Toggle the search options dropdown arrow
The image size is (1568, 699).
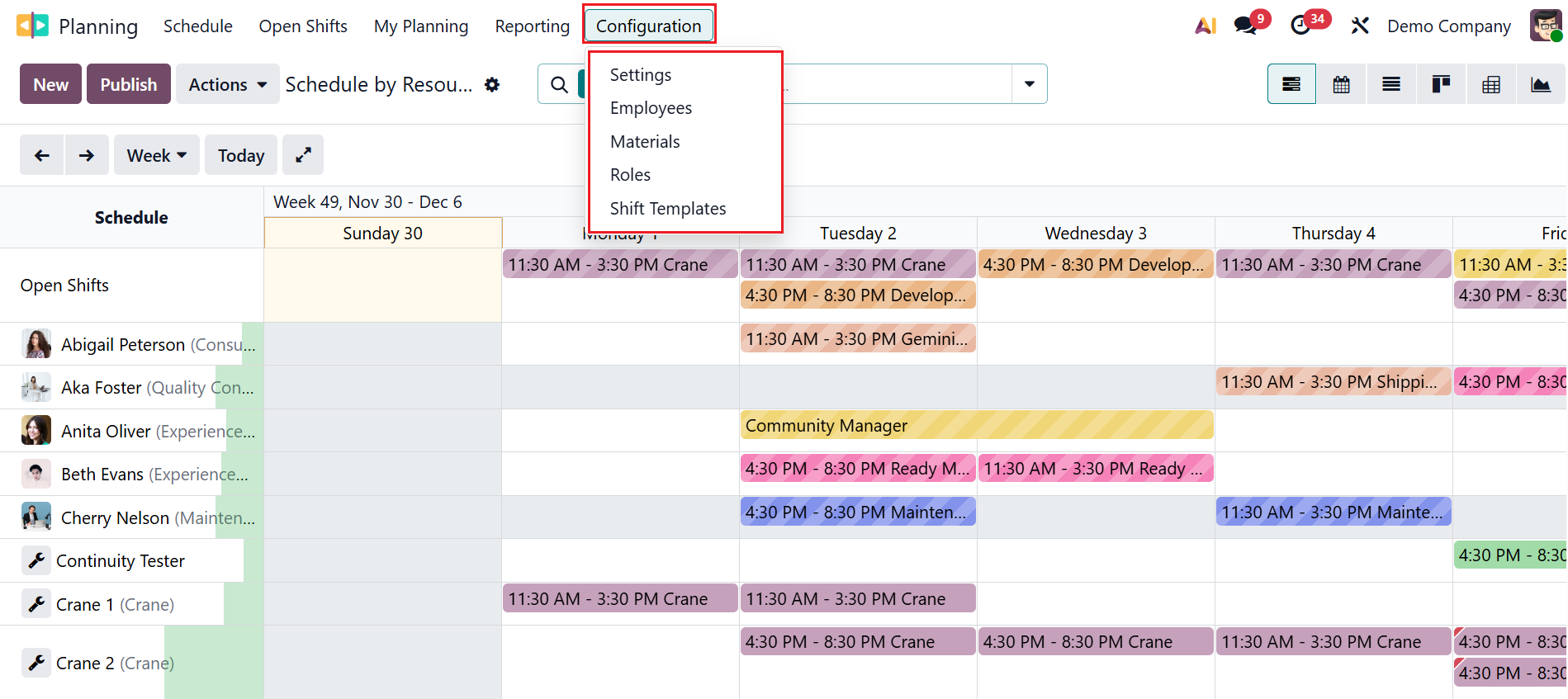[1030, 84]
